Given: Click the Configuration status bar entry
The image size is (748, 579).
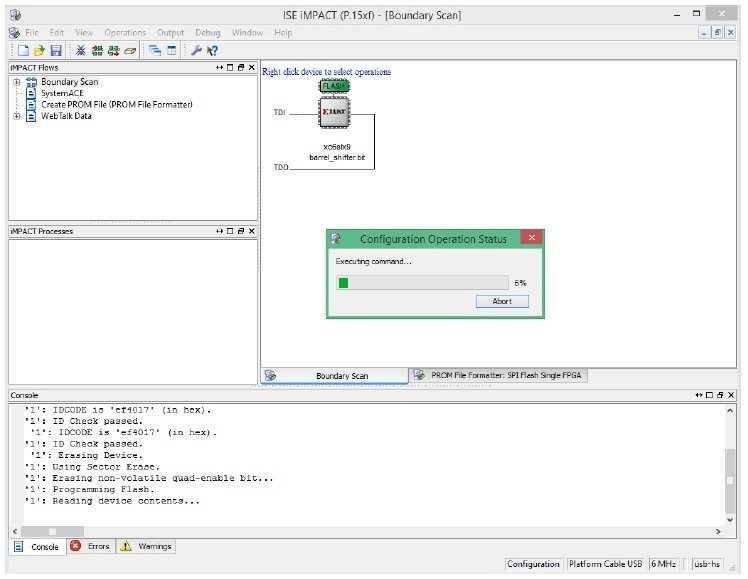Looking at the screenshot, I should (x=533, y=564).
